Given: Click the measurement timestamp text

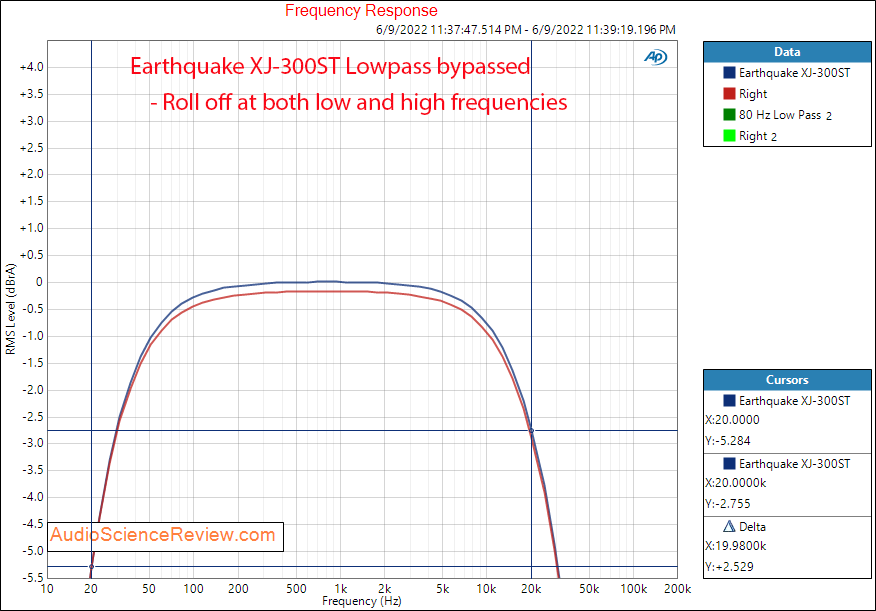Looking at the screenshot, I should 526,30.
